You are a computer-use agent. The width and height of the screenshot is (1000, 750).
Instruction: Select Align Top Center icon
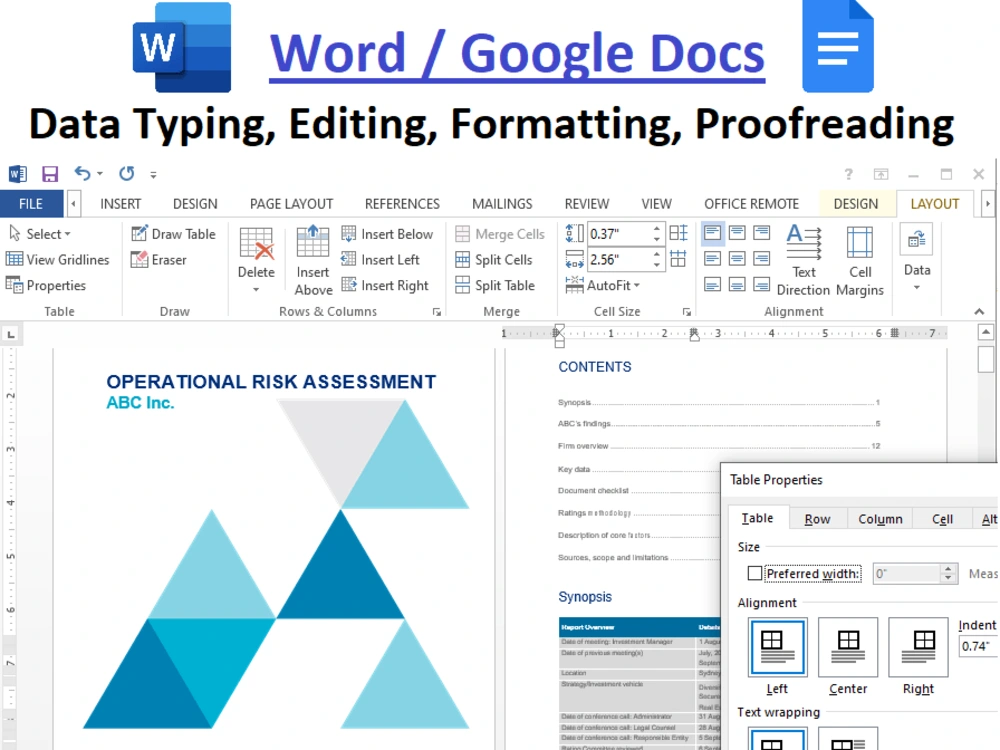click(x=737, y=233)
